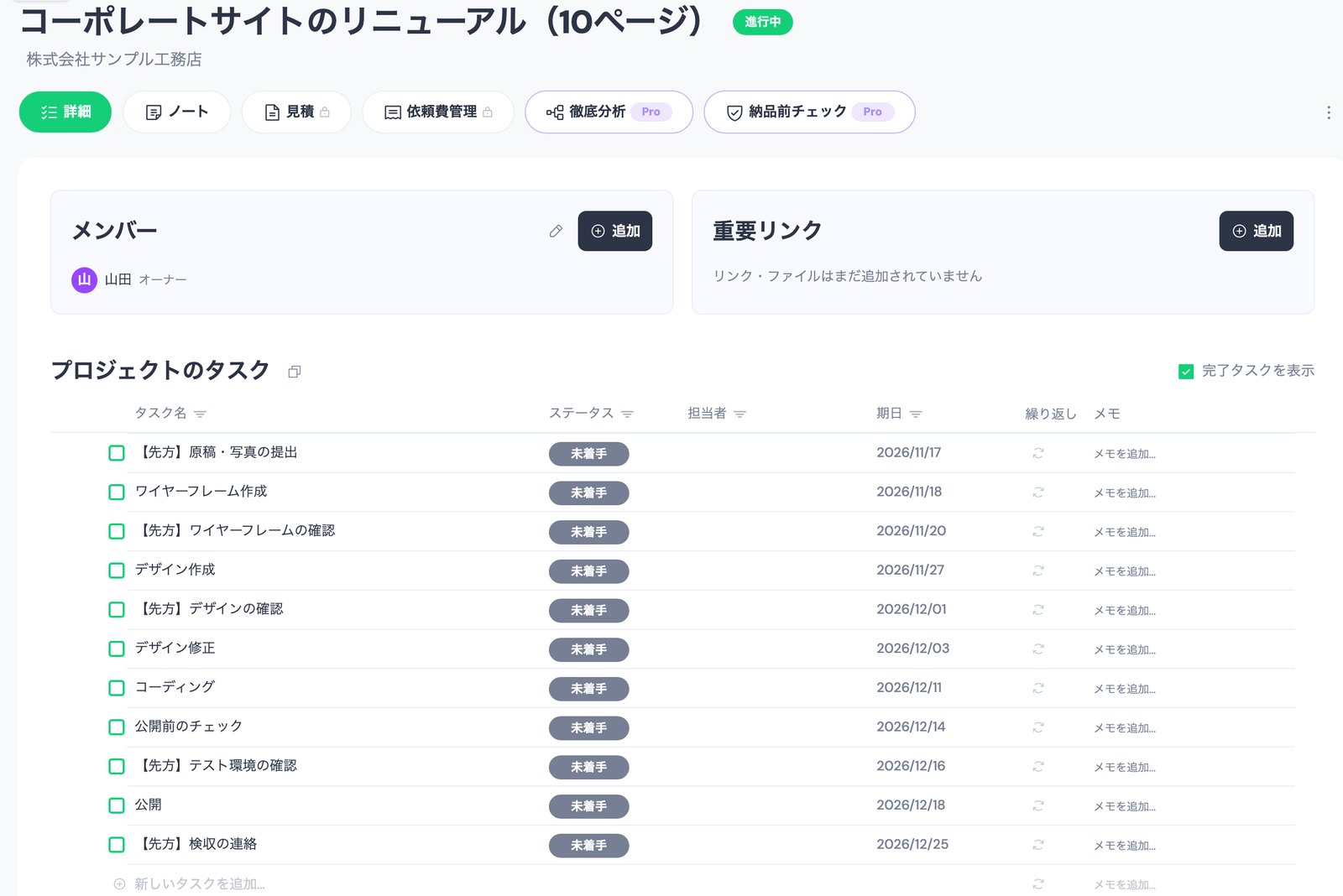Click the plus icon beside 新しいタスクを追加
This screenshot has height=896, width=1343.
click(x=119, y=884)
